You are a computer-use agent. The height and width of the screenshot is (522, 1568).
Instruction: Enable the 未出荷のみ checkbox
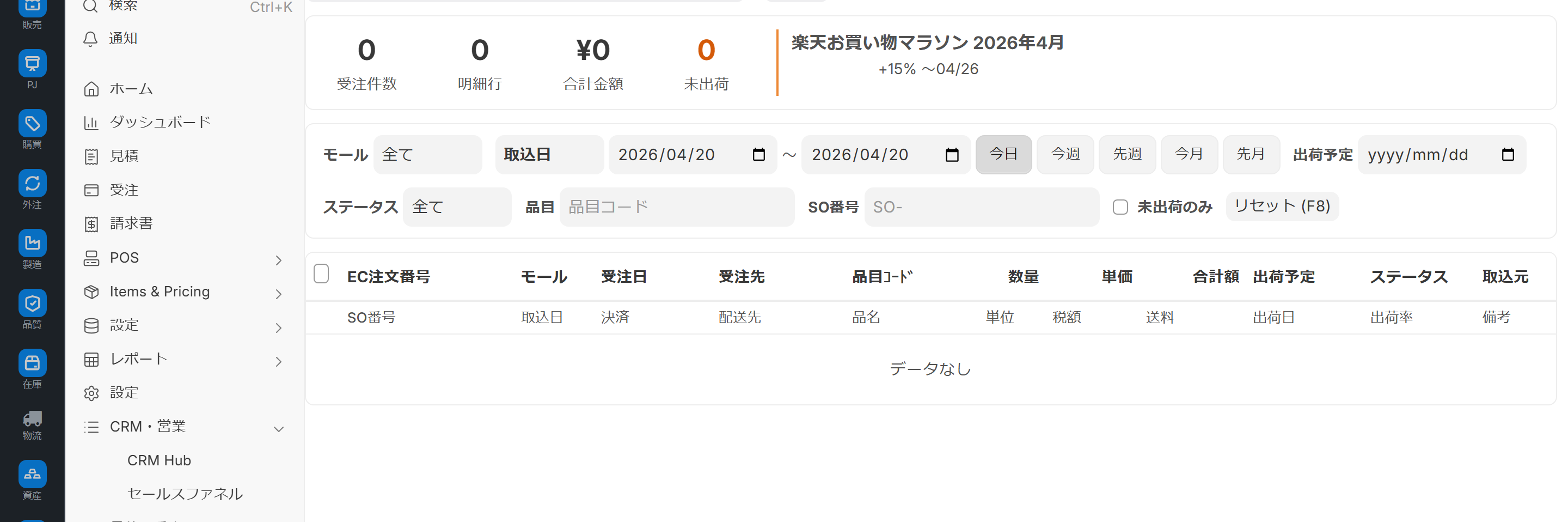1120,207
